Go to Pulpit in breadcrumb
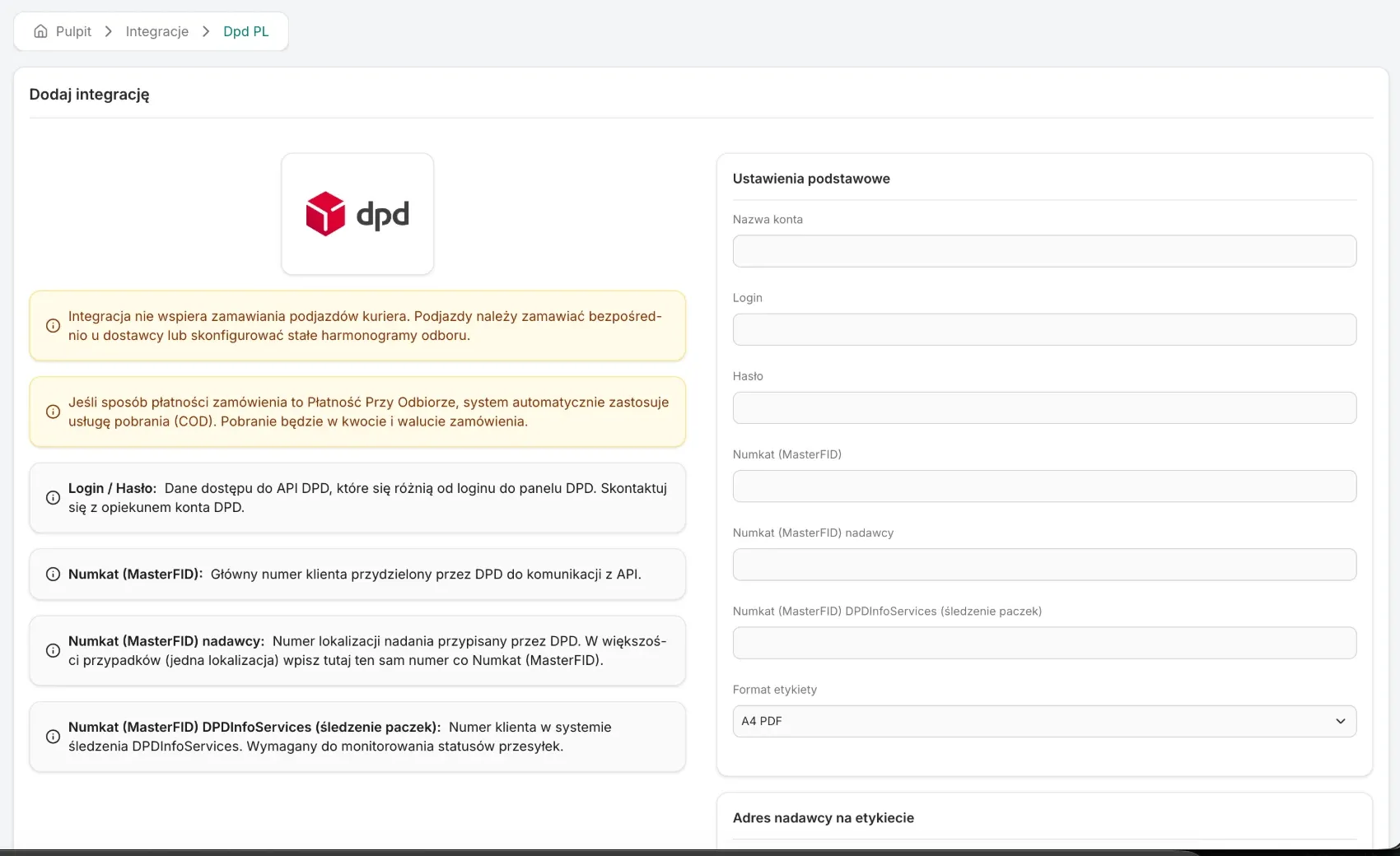Viewport: 1400px width, 856px height. click(73, 31)
